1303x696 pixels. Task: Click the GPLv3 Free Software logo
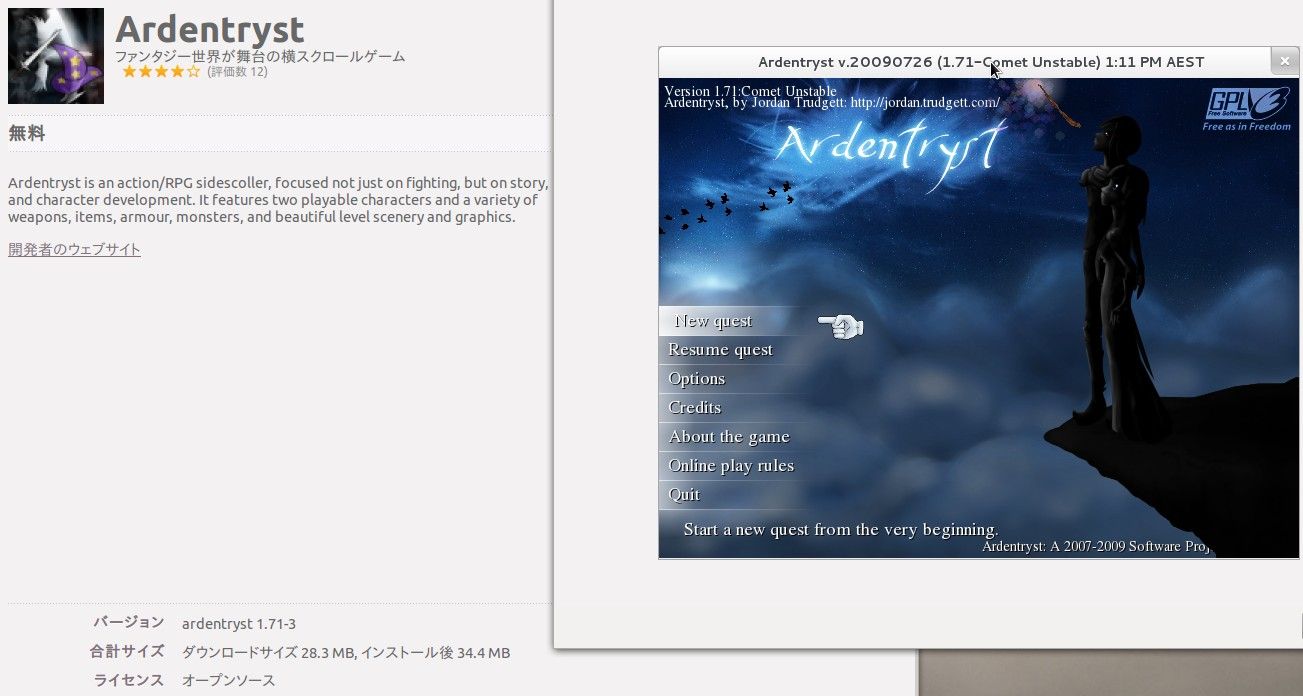[x=1246, y=110]
